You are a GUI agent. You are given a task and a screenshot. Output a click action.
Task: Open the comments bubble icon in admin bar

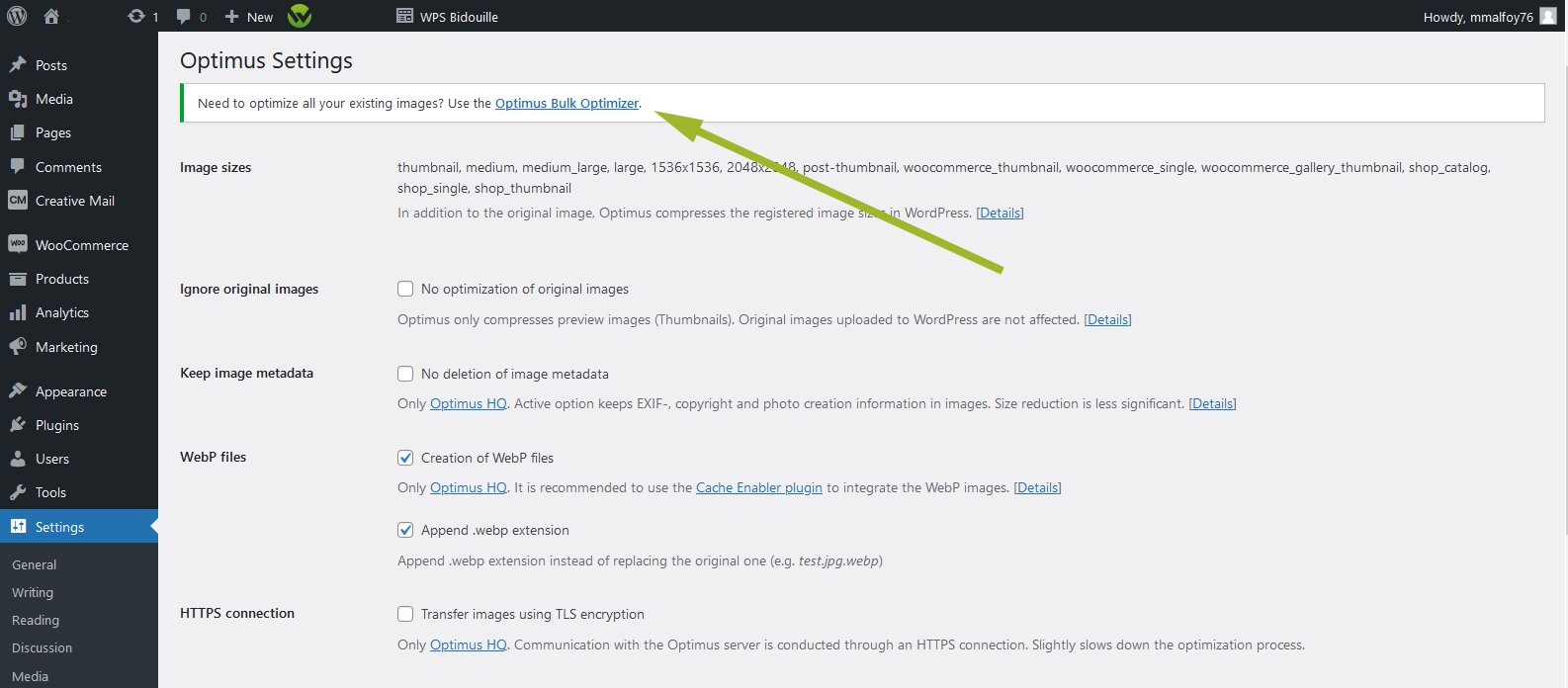[184, 16]
